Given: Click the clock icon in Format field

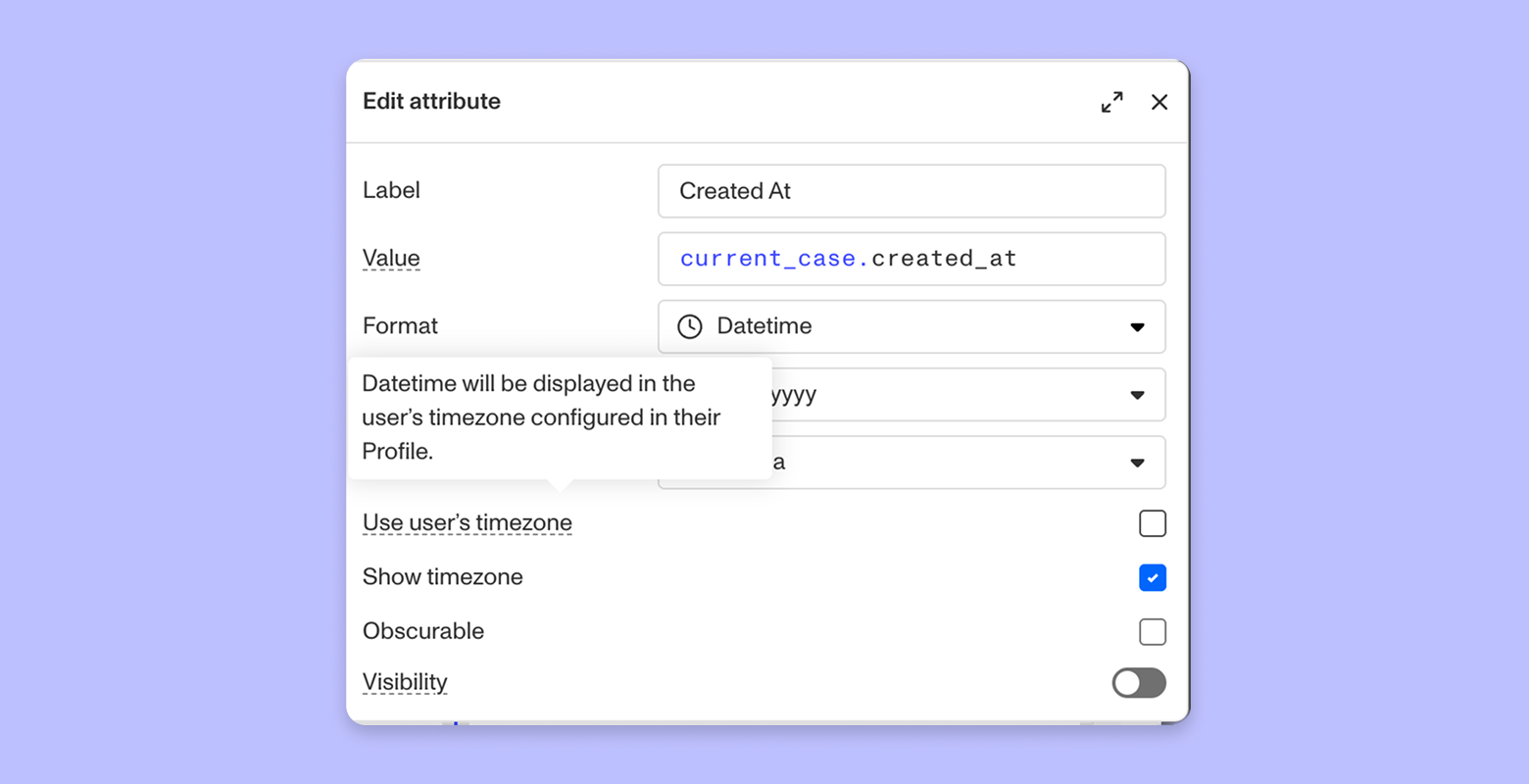Looking at the screenshot, I should point(690,326).
